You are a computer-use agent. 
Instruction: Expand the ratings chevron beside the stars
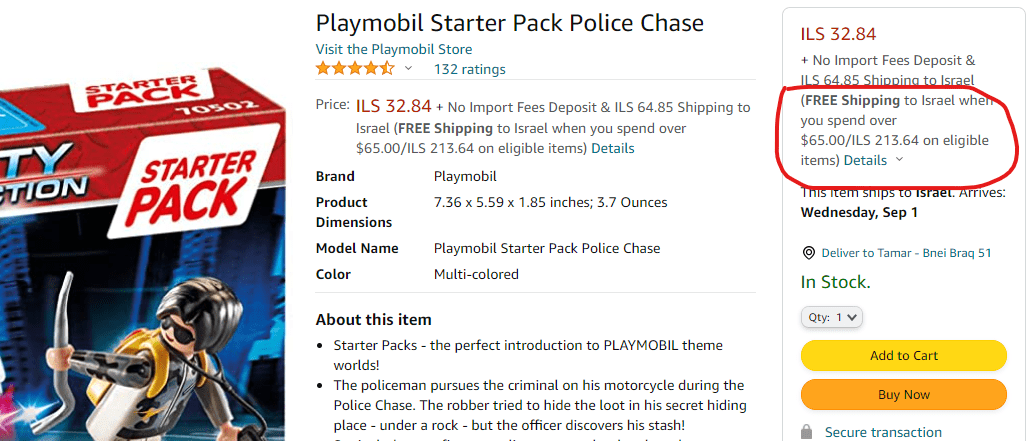pos(408,69)
